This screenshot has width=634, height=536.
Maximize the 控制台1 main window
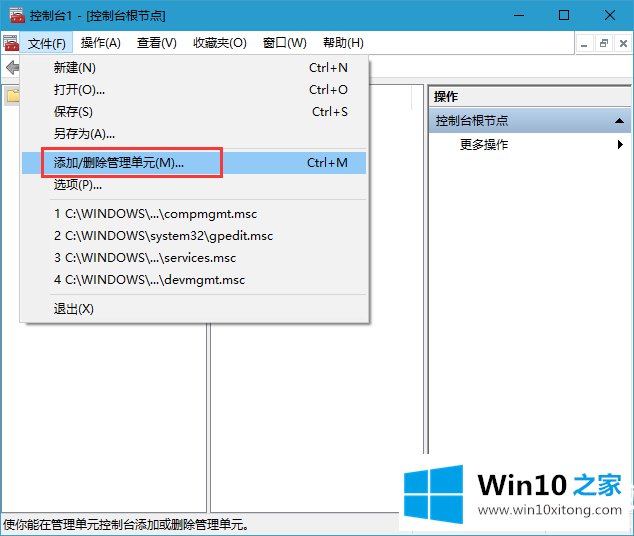(x=564, y=16)
